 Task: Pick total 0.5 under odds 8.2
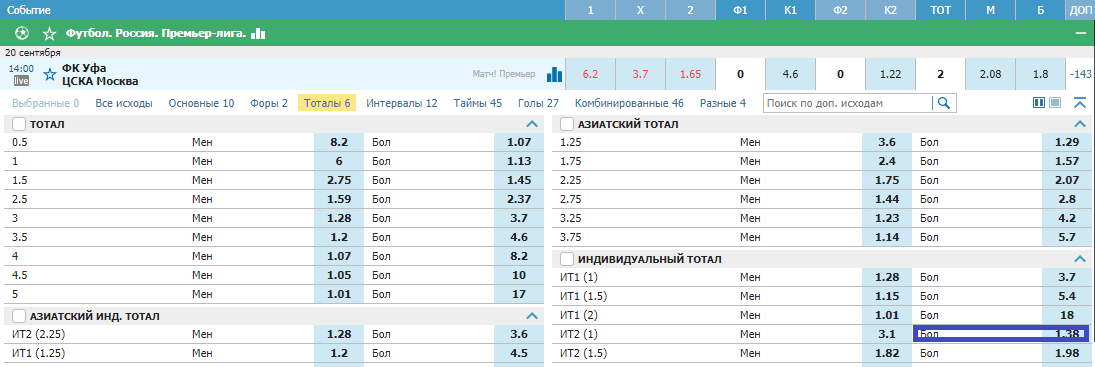click(x=339, y=142)
